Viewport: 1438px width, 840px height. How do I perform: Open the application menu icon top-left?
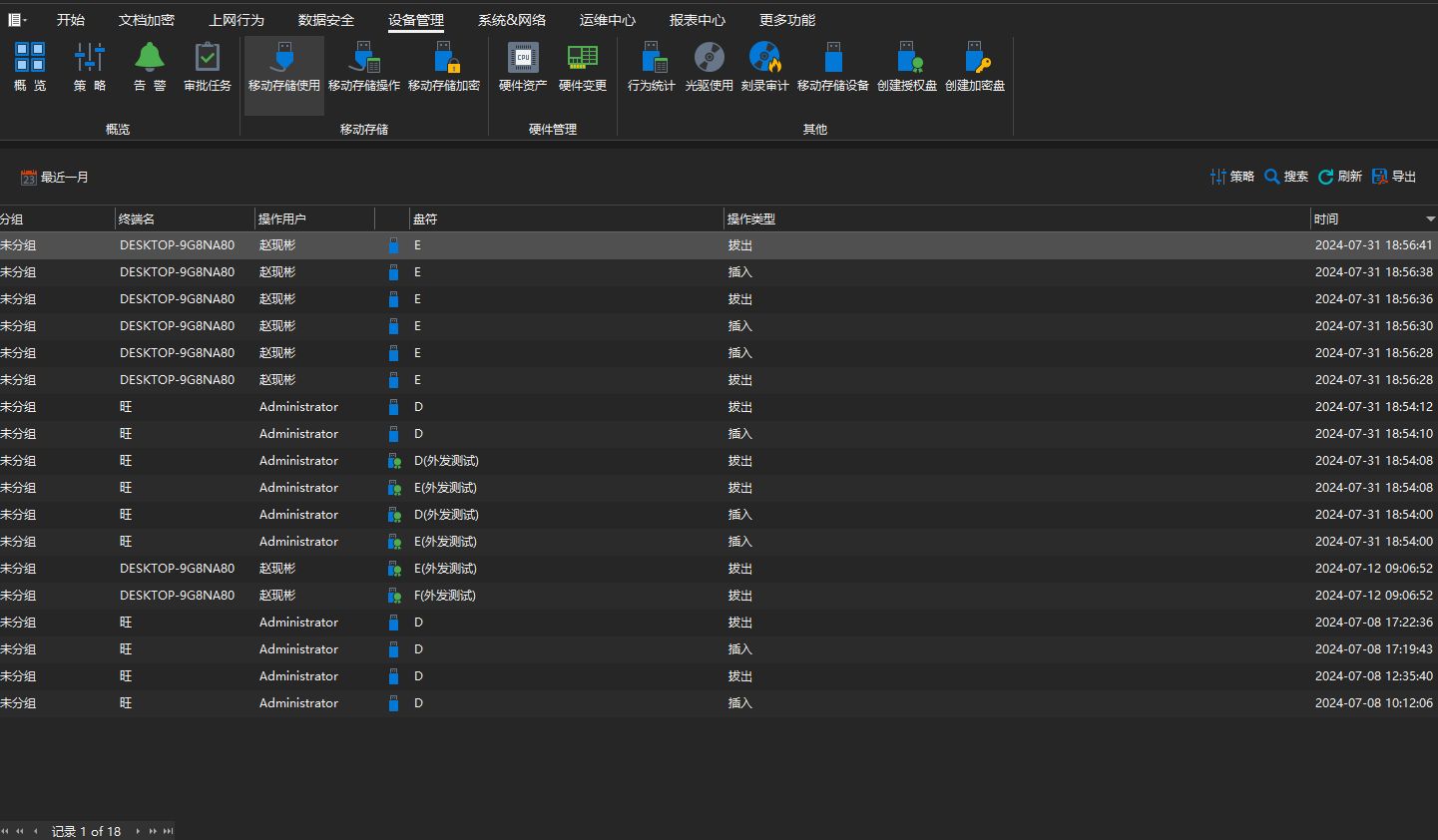pos(17,20)
